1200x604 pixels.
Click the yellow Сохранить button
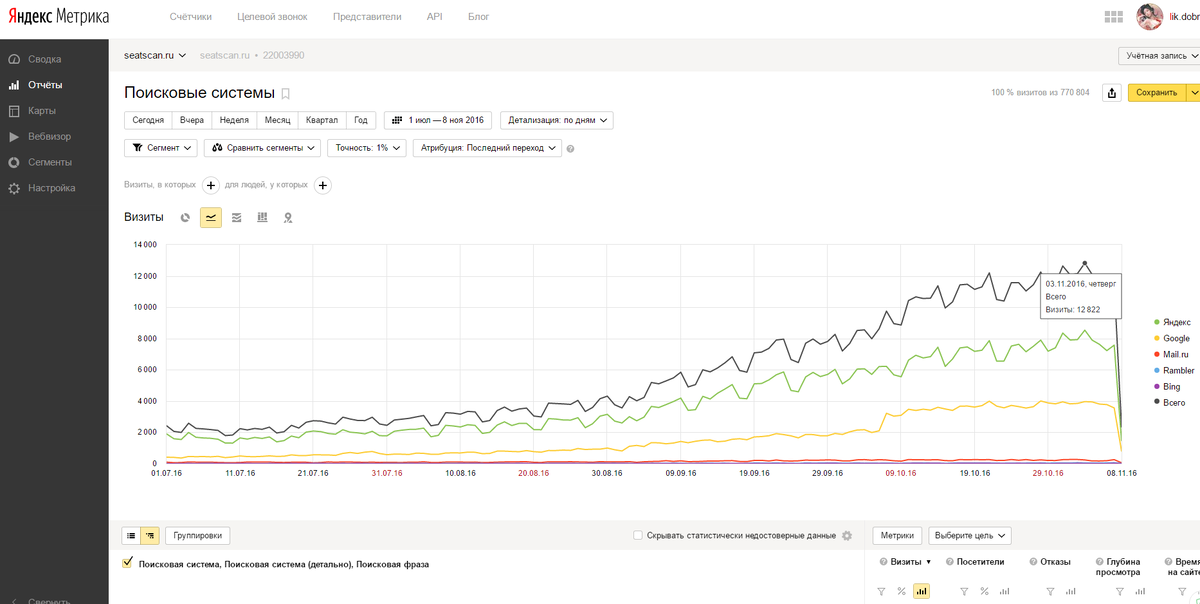[1157, 93]
